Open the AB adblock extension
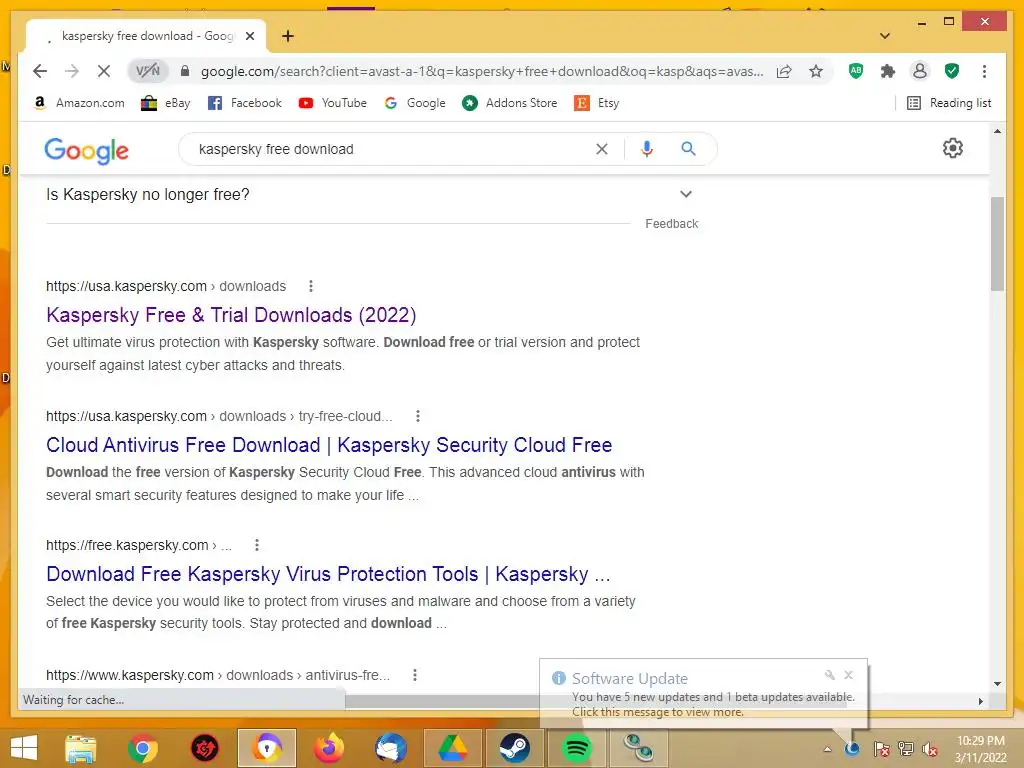This screenshot has width=1024, height=768. click(x=856, y=71)
